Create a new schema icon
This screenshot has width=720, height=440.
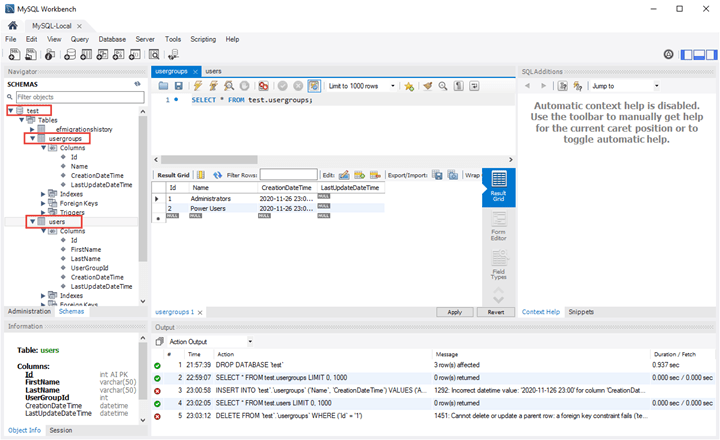[70, 55]
